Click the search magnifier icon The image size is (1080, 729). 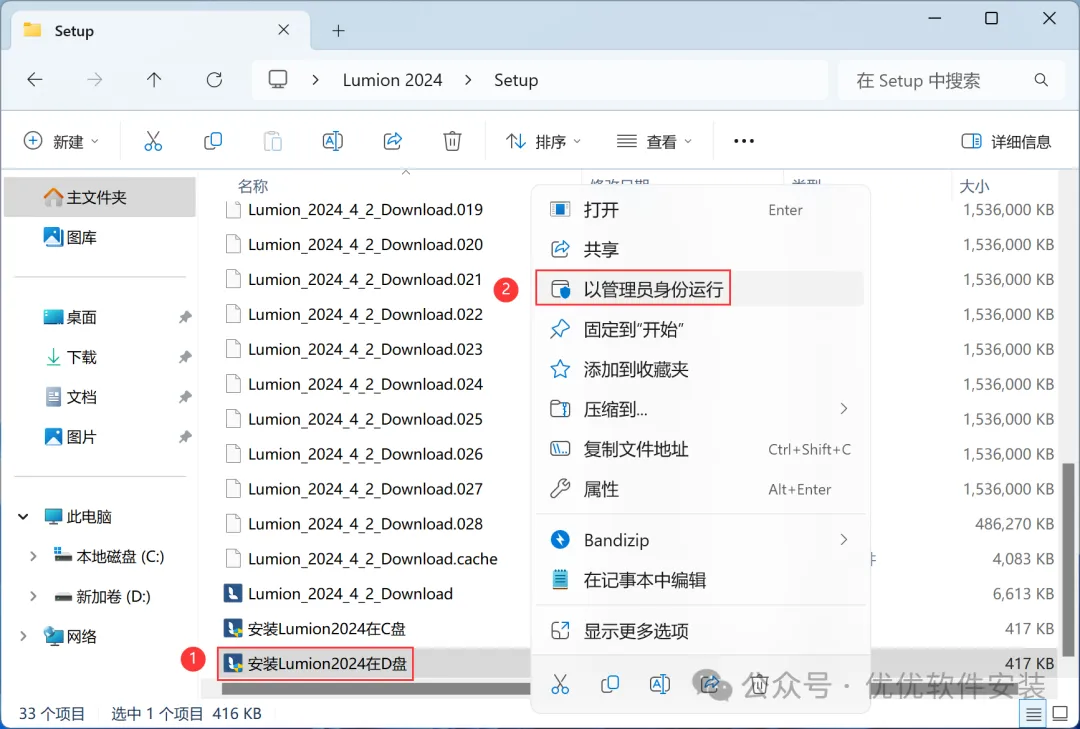tap(1041, 80)
